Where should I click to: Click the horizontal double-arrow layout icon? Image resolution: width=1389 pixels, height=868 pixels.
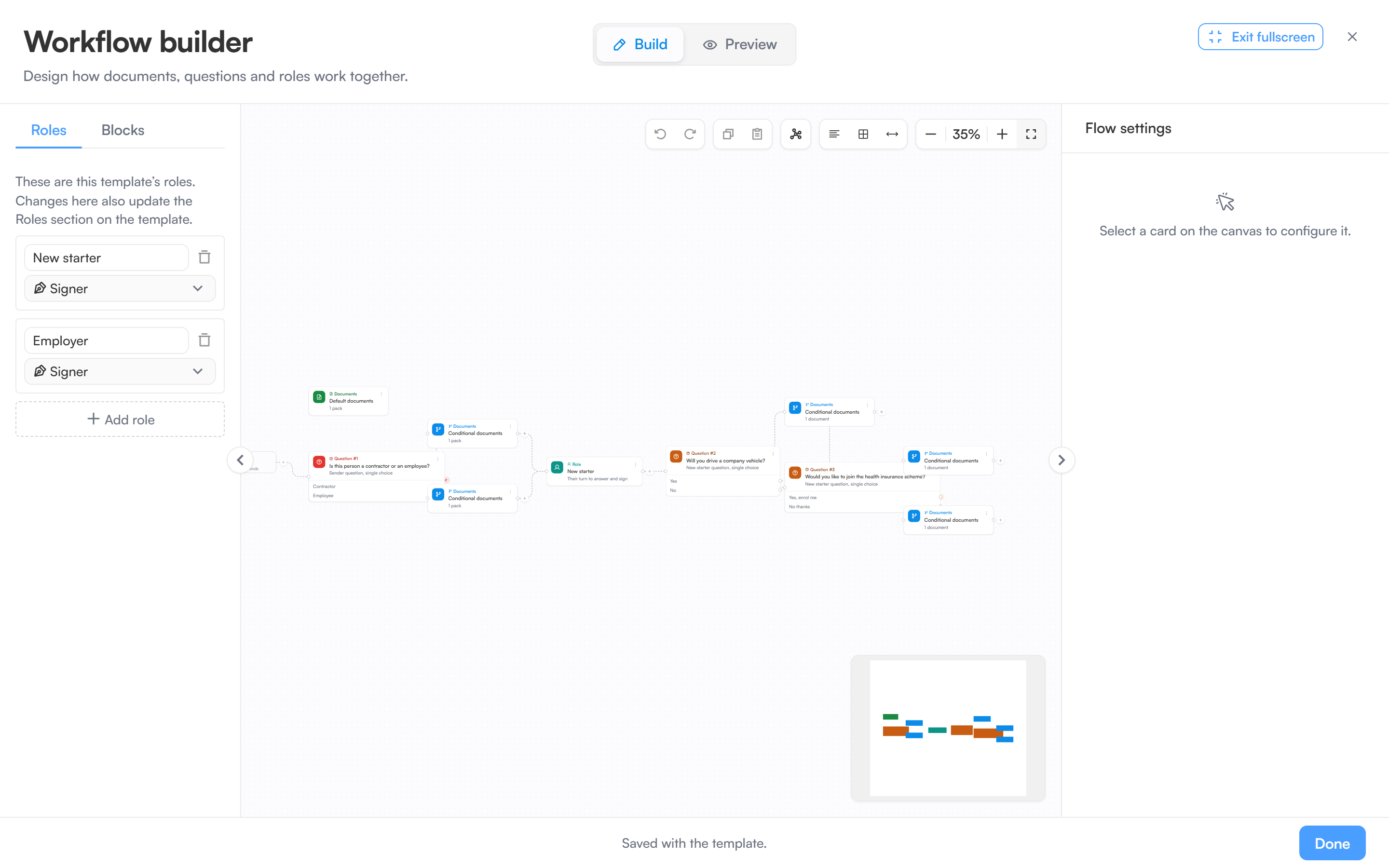pyautogui.click(x=892, y=134)
